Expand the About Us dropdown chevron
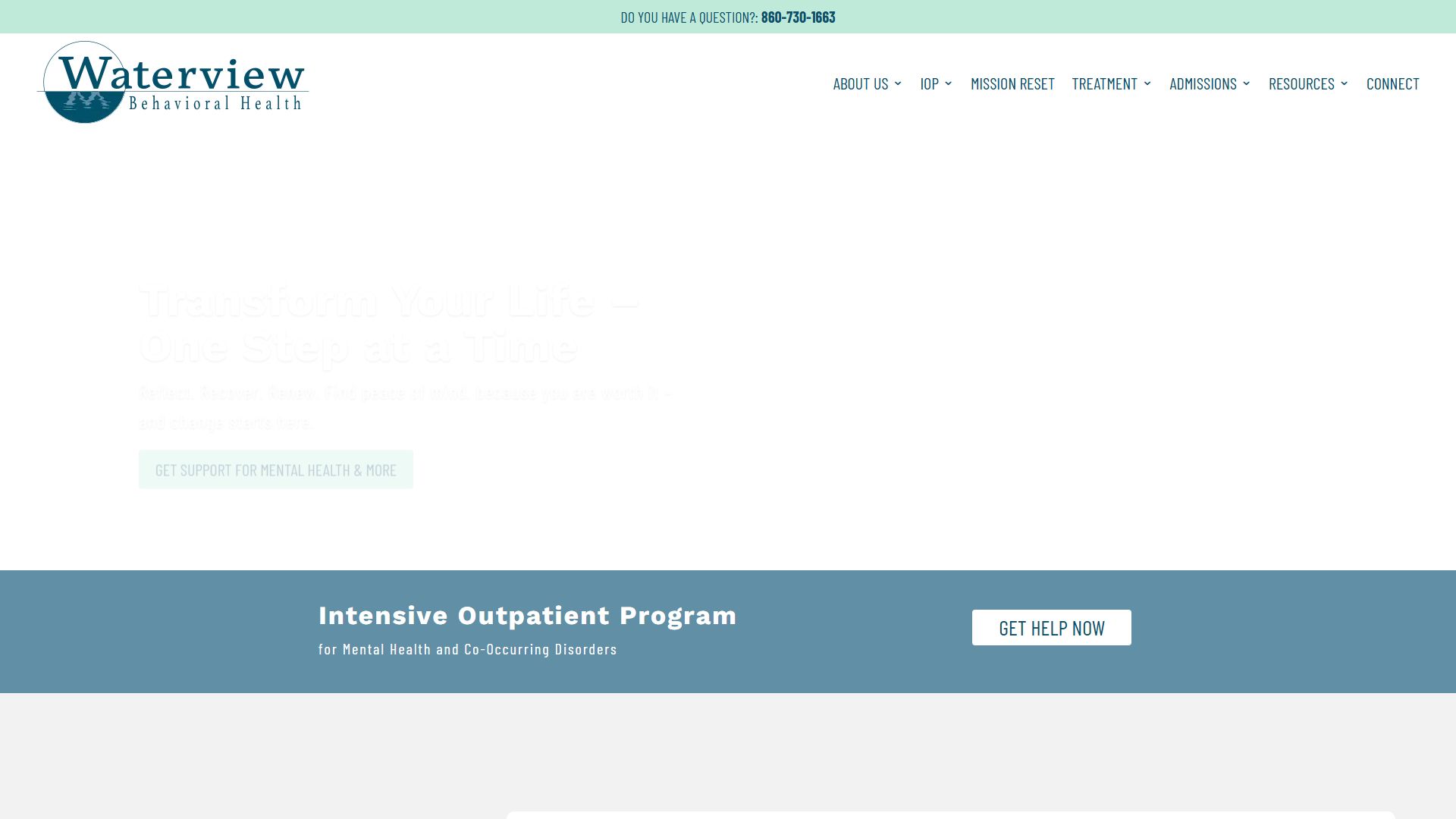 [x=898, y=83]
